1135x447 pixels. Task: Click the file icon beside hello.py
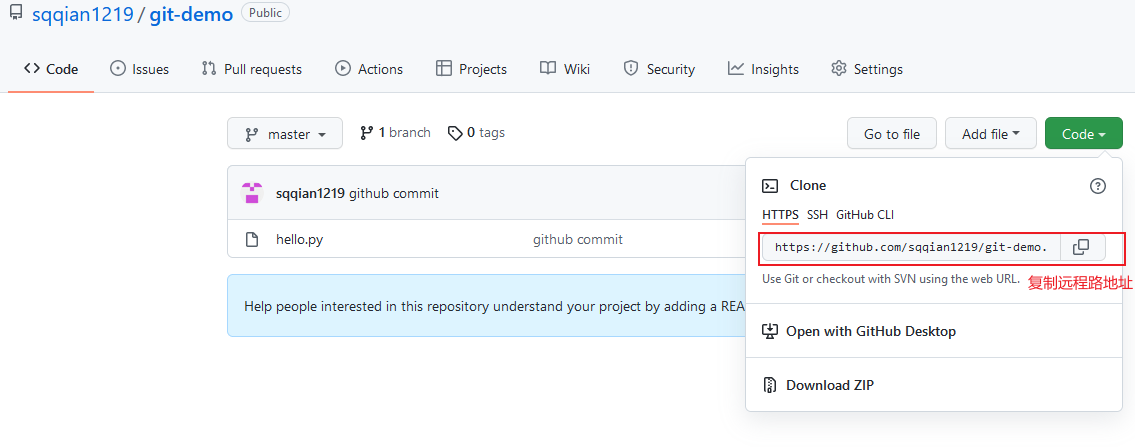pos(252,239)
